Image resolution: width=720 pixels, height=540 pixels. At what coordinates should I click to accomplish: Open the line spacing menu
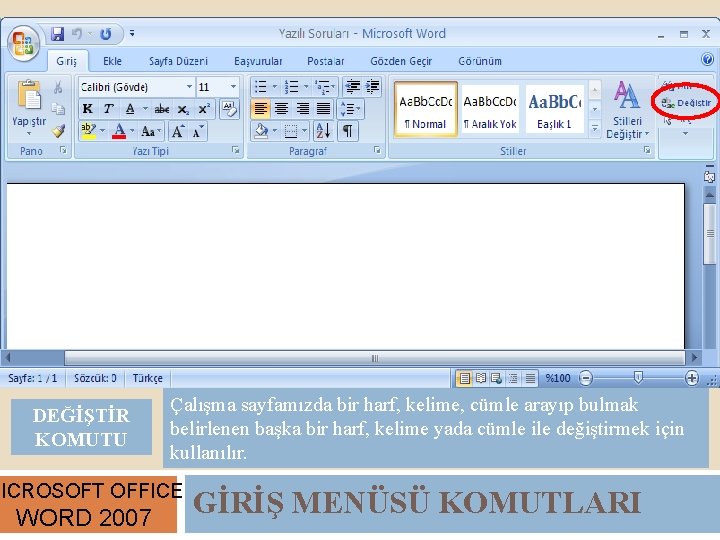[351, 109]
